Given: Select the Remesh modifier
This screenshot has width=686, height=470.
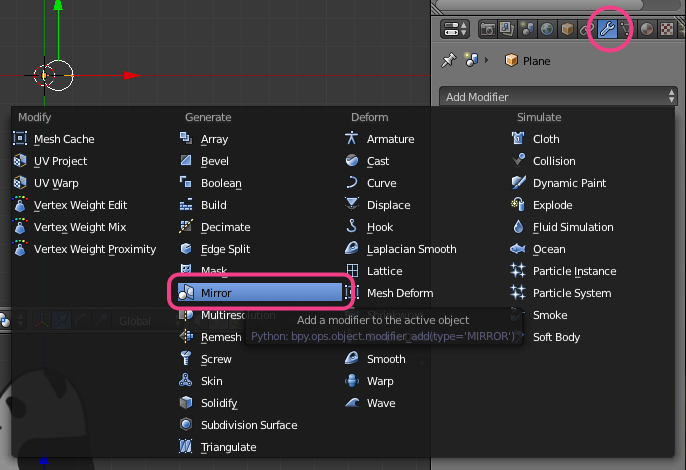Looking at the screenshot, I should click(210, 337).
